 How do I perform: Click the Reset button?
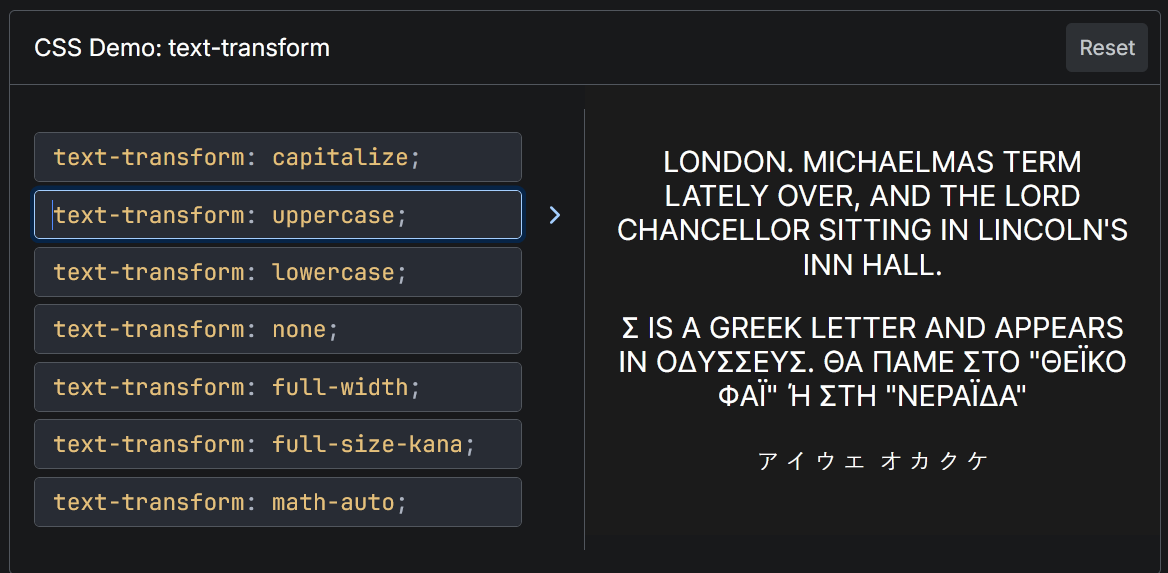(1106, 48)
